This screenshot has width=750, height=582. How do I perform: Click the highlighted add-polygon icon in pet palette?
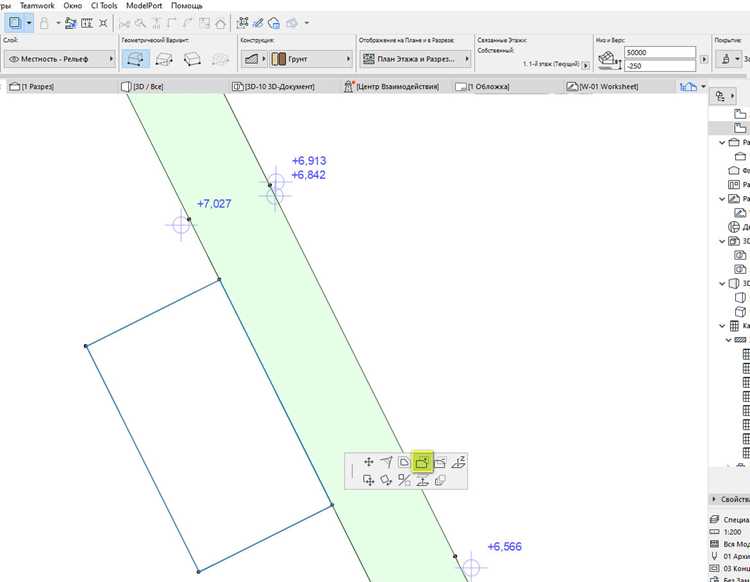[x=422, y=462]
